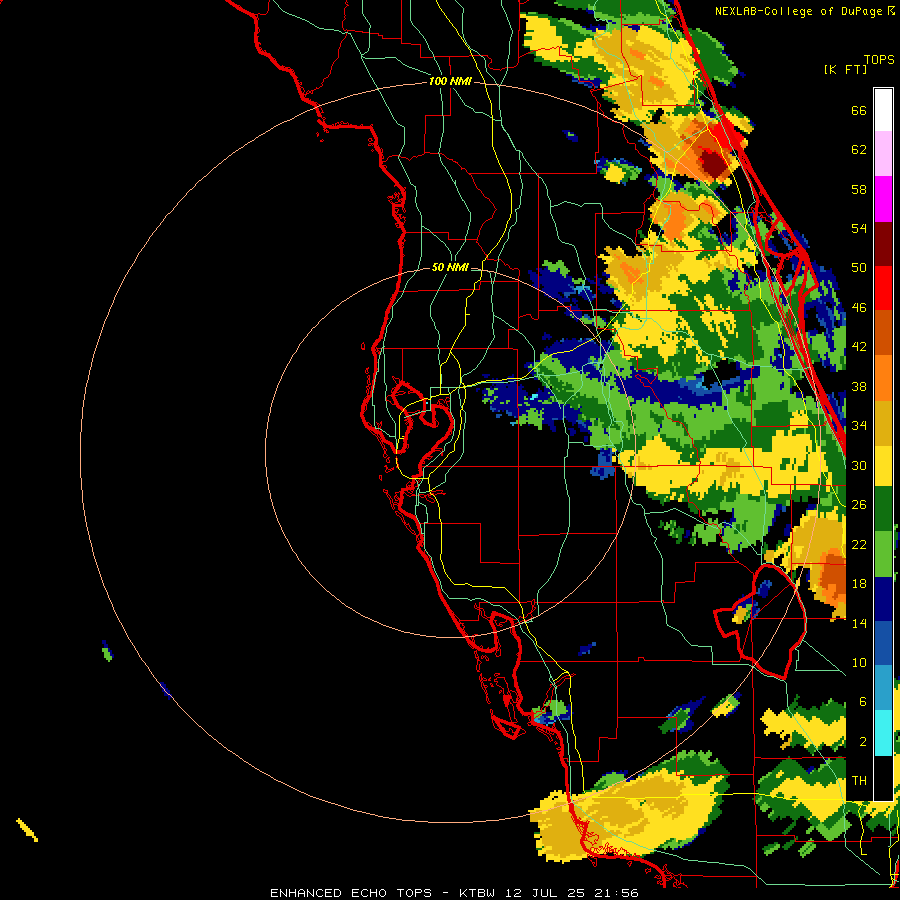900x900 pixels.
Task: Click the "66" legend value
Action: click(859, 110)
